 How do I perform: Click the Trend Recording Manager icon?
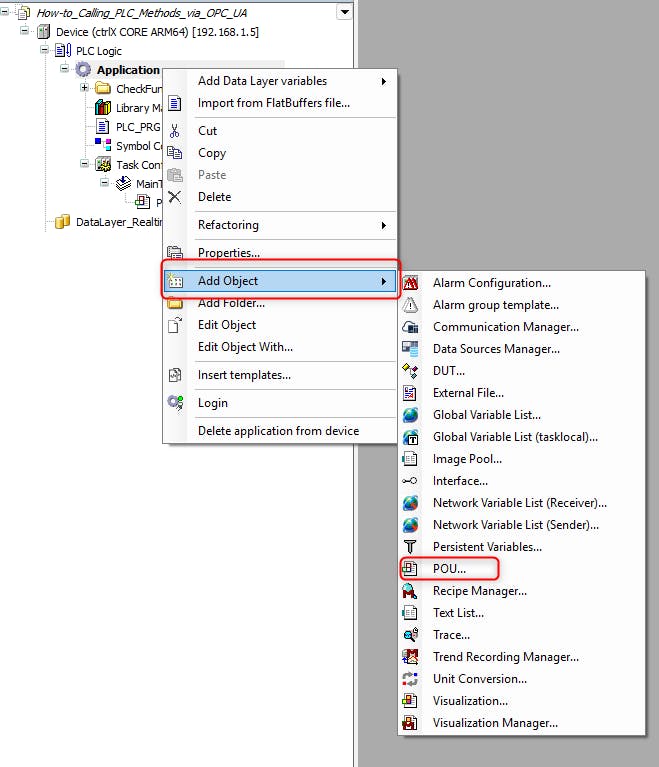coord(410,657)
